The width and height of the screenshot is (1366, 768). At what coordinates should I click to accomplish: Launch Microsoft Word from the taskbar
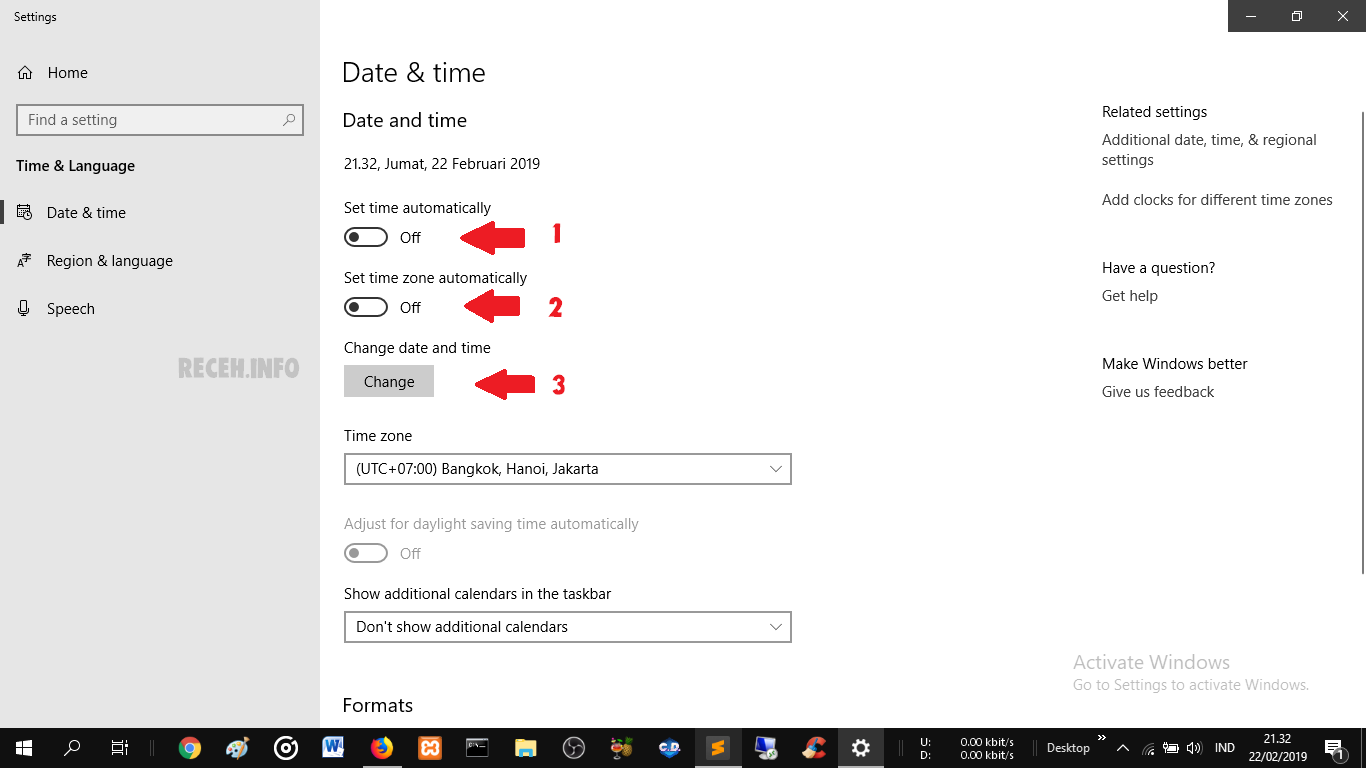[x=333, y=747]
